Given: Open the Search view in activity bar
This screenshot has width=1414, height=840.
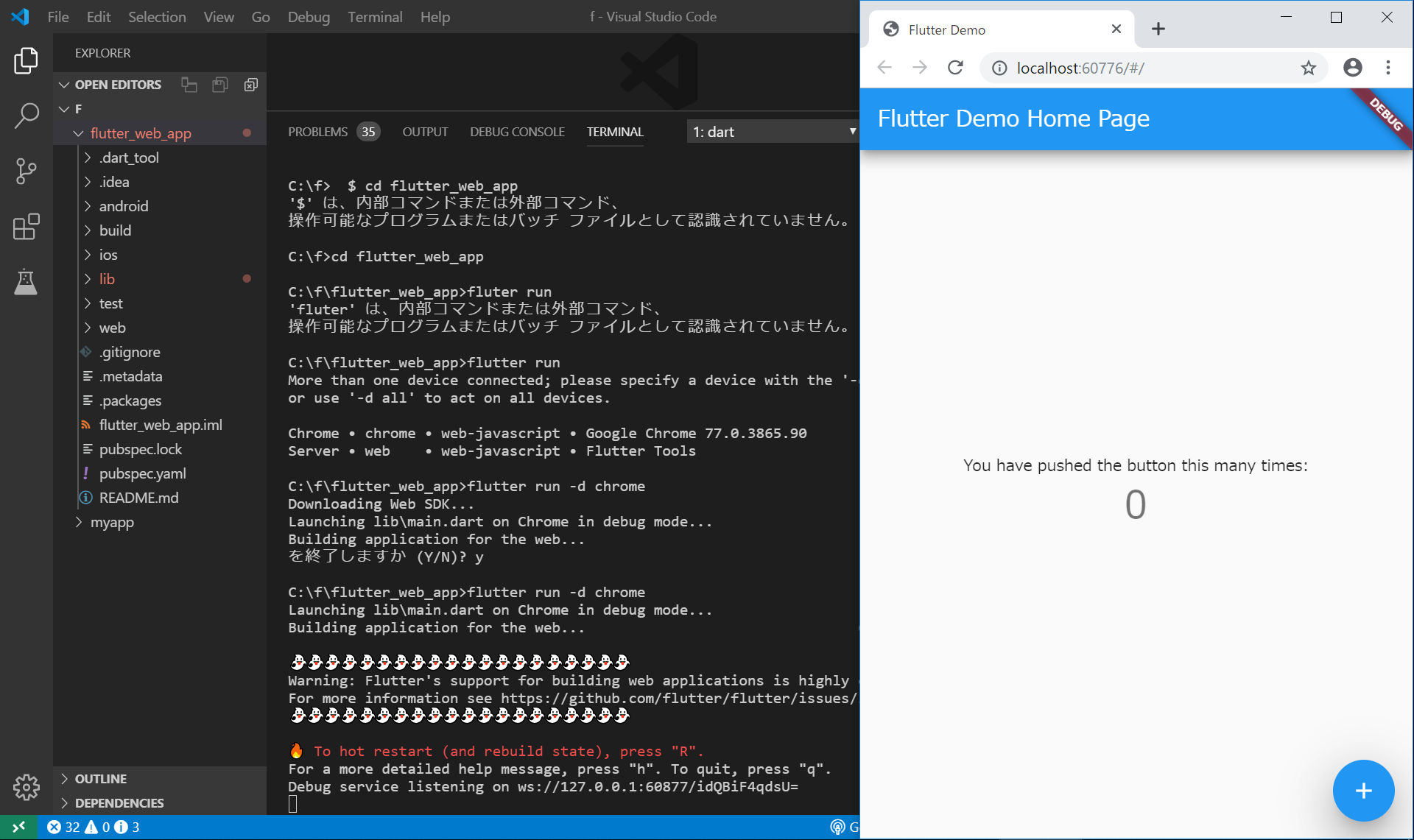Looking at the screenshot, I should (x=27, y=116).
